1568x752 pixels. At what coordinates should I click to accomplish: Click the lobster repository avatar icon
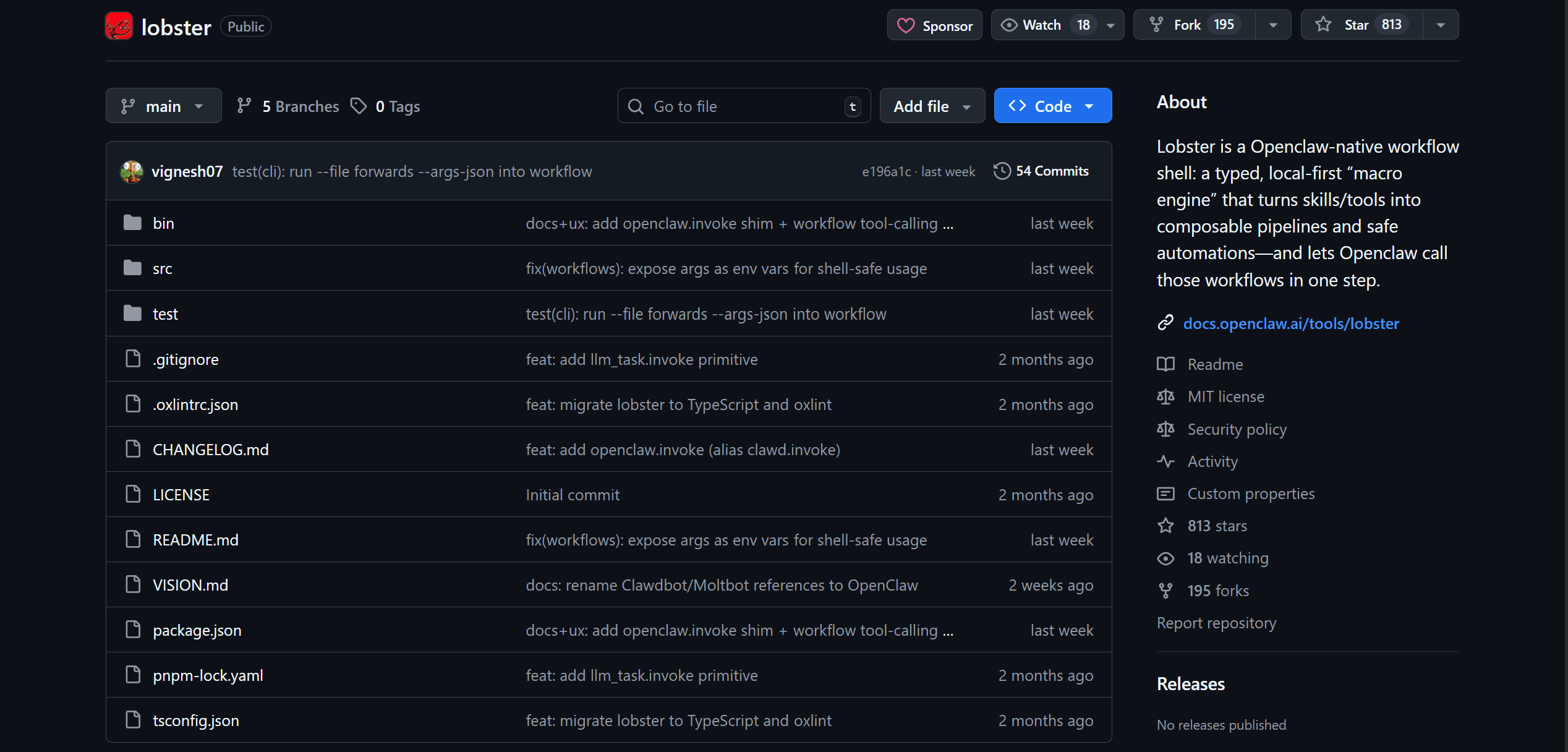(x=119, y=26)
